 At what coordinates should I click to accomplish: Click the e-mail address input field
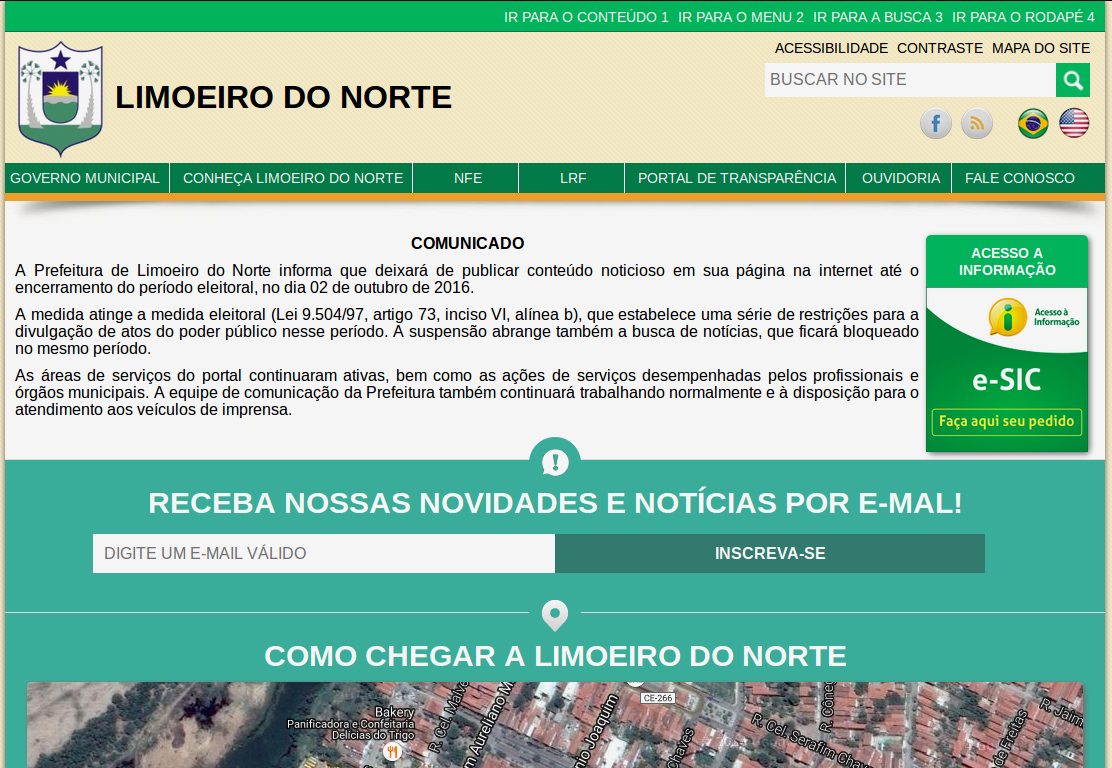(x=323, y=553)
